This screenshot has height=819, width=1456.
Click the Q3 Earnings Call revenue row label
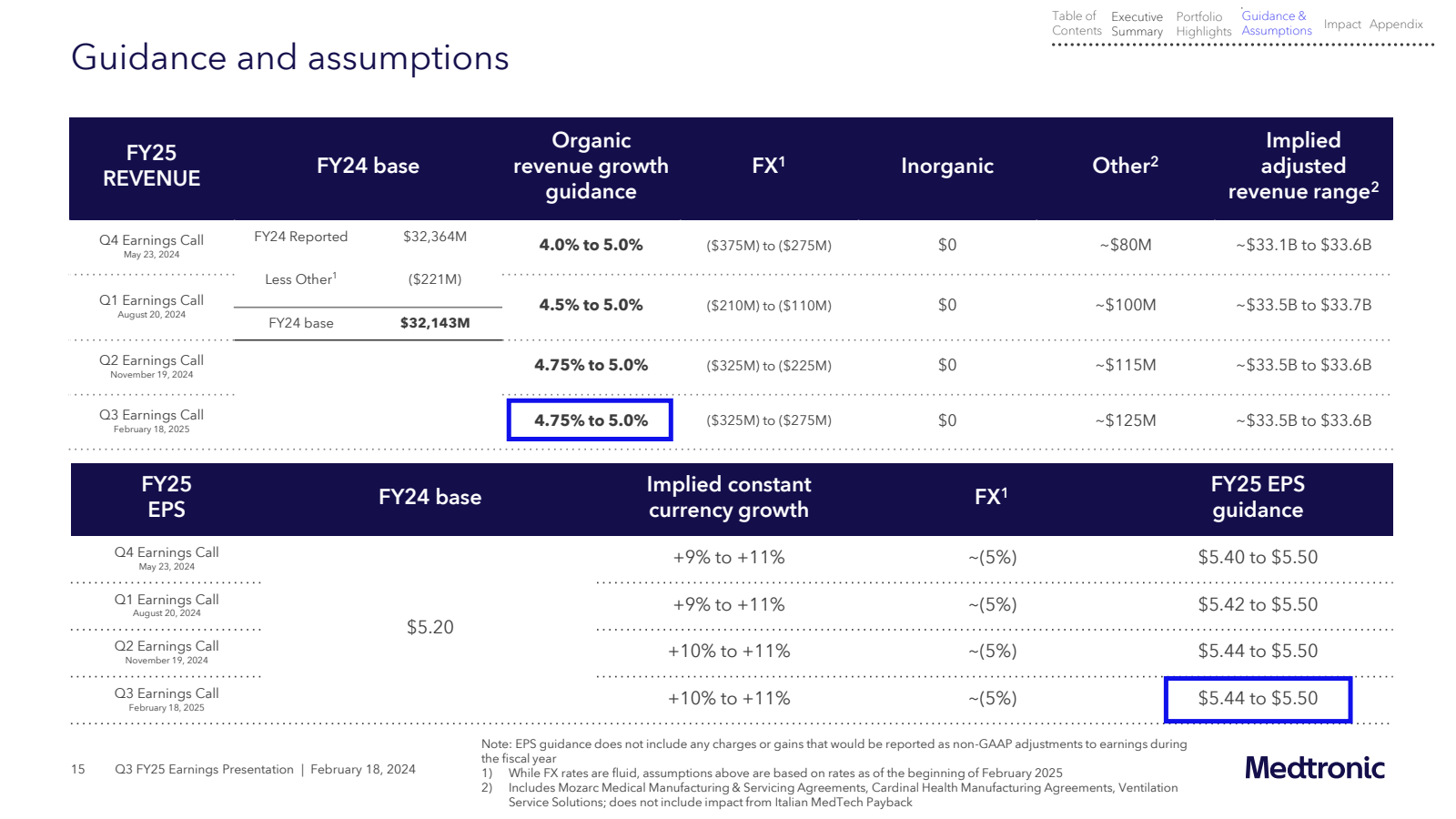(151, 420)
